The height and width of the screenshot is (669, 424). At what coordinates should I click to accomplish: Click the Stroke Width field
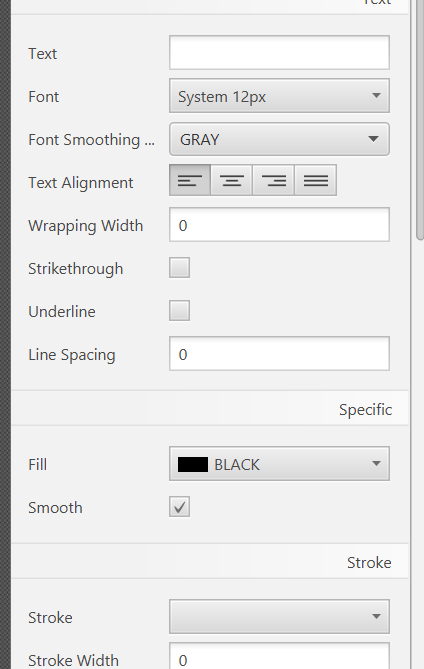279,656
